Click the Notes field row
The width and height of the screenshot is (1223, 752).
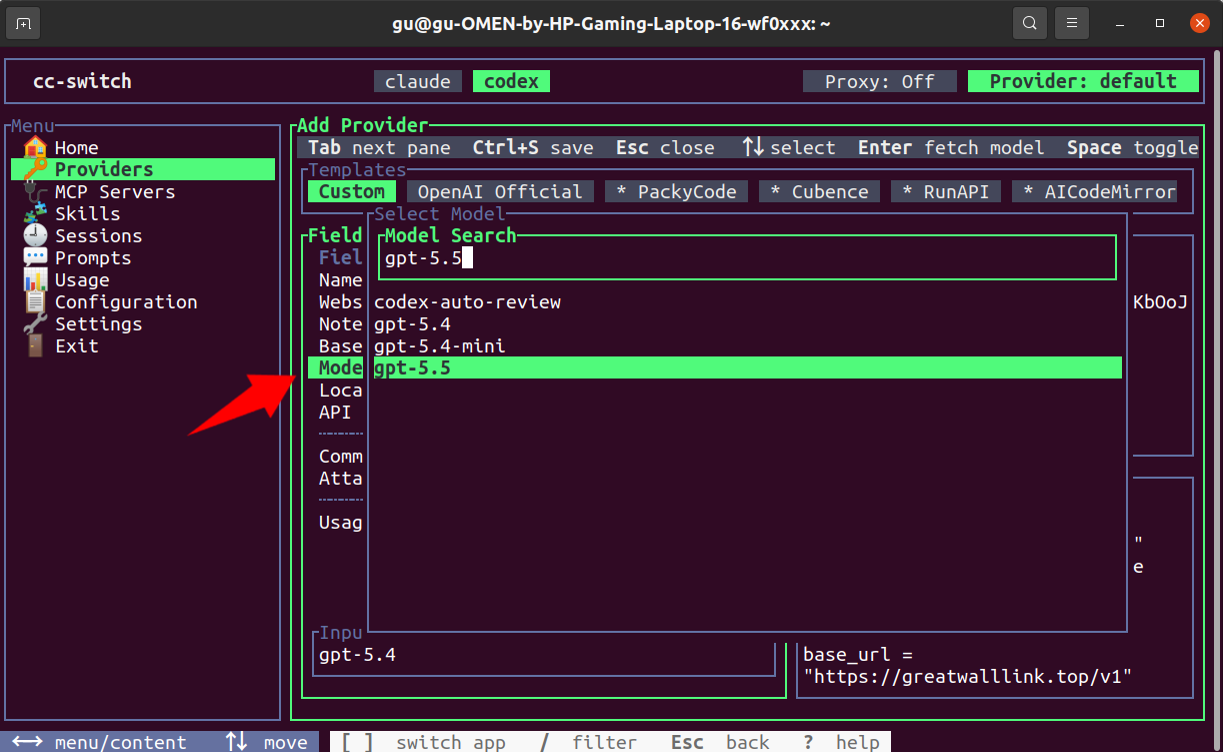(x=340, y=324)
